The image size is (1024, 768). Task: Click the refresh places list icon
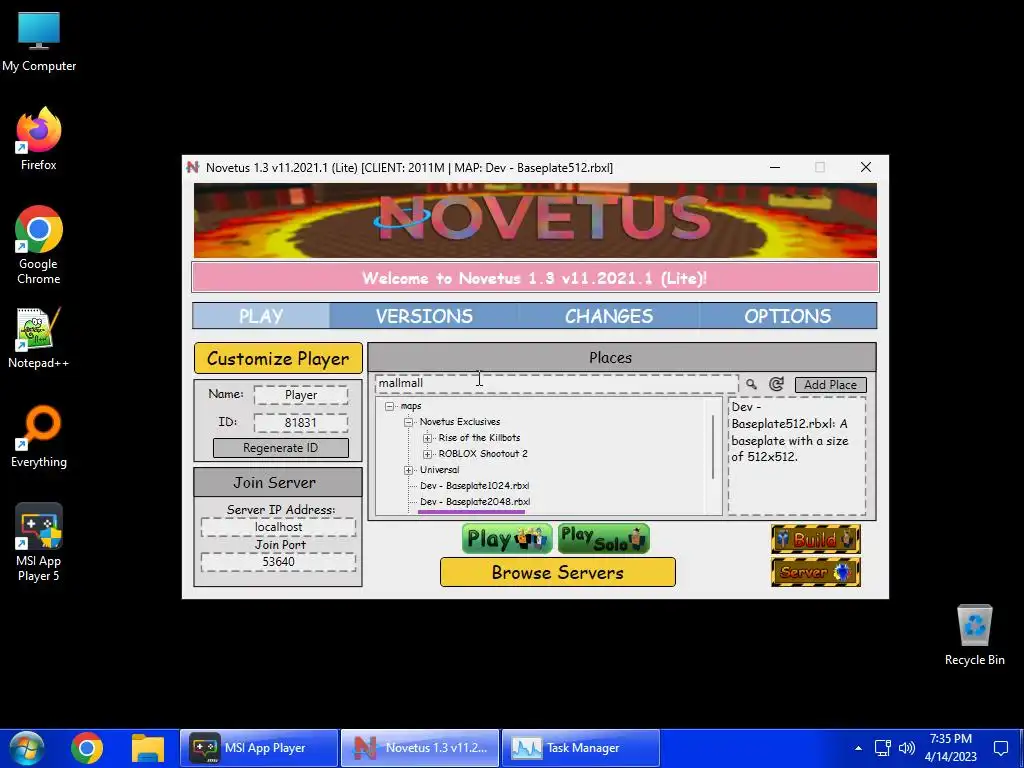click(776, 384)
